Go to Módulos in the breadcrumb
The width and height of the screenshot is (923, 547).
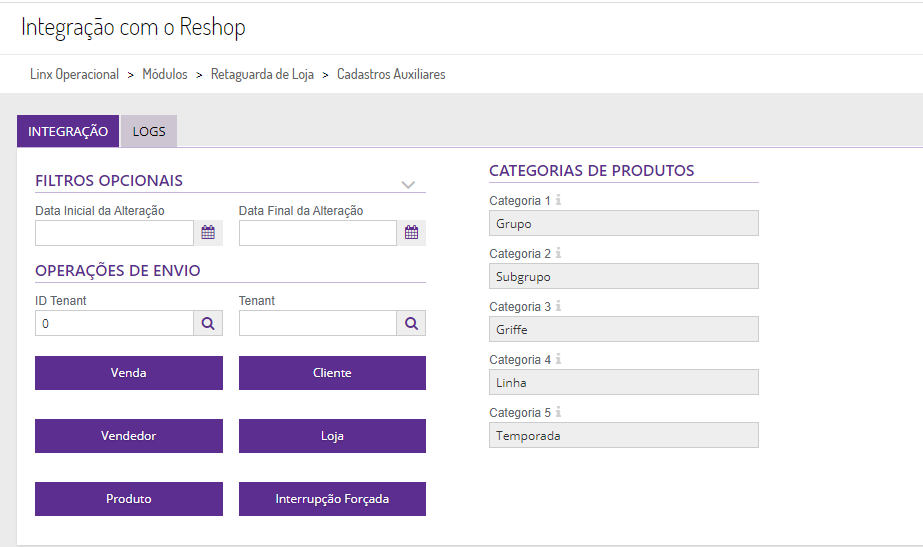(165, 75)
